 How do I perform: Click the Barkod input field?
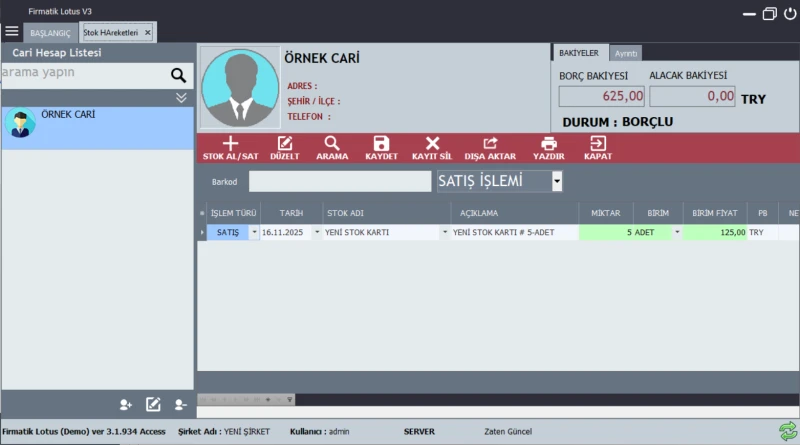pos(340,182)
